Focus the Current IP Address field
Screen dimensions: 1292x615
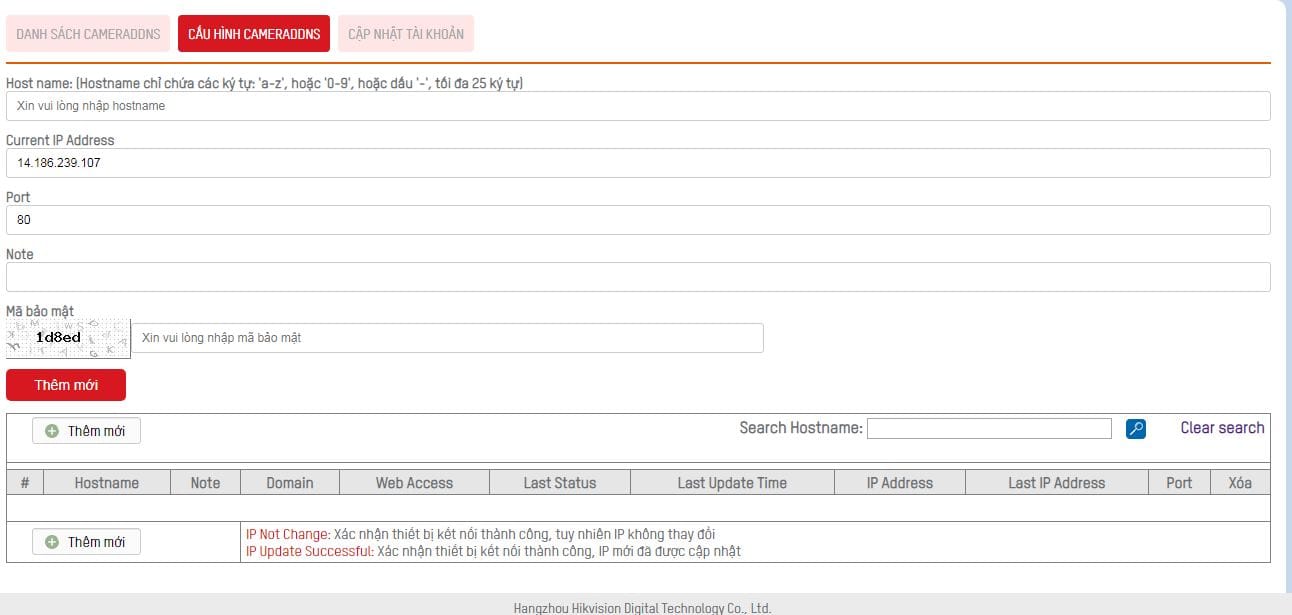tap(638, 163)
